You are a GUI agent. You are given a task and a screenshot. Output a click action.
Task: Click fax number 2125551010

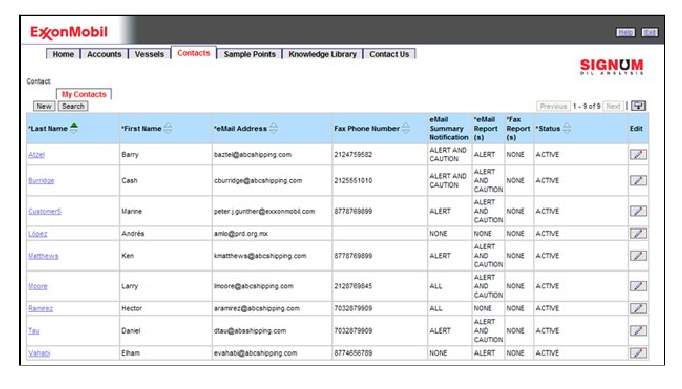point(353,180)
